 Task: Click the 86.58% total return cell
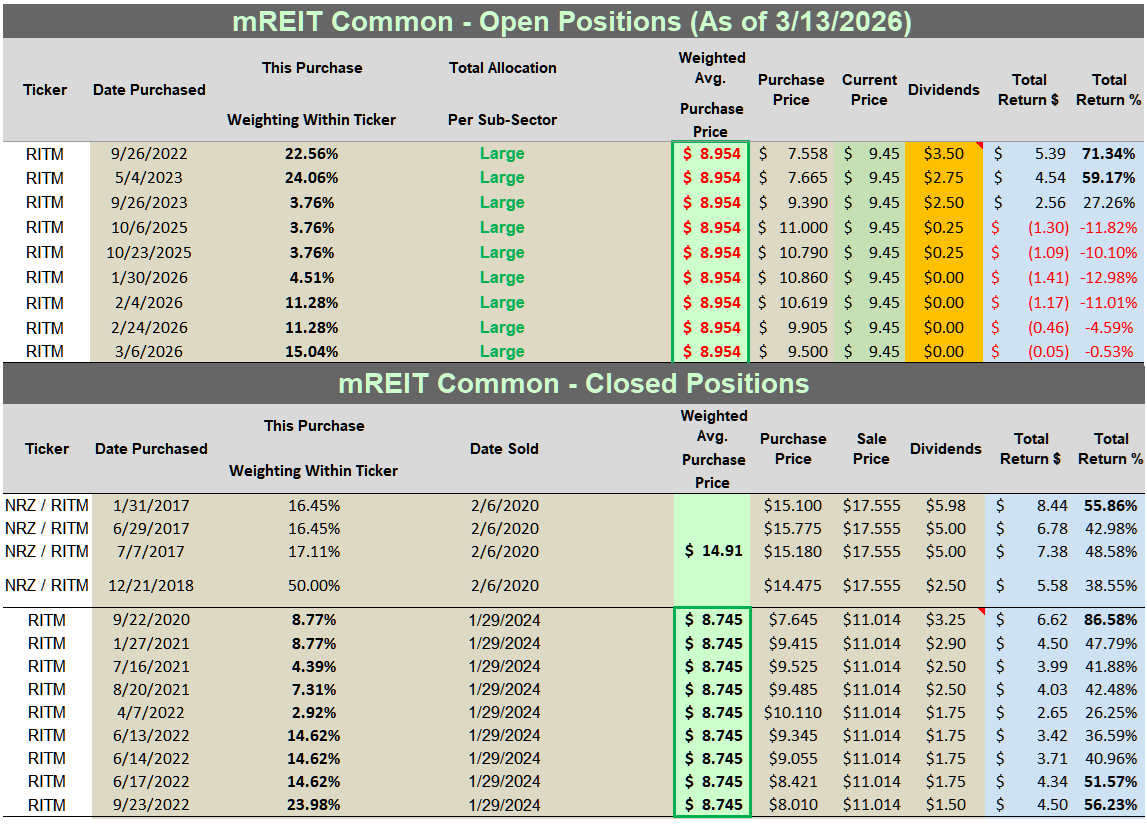(x=1110, y=620)
